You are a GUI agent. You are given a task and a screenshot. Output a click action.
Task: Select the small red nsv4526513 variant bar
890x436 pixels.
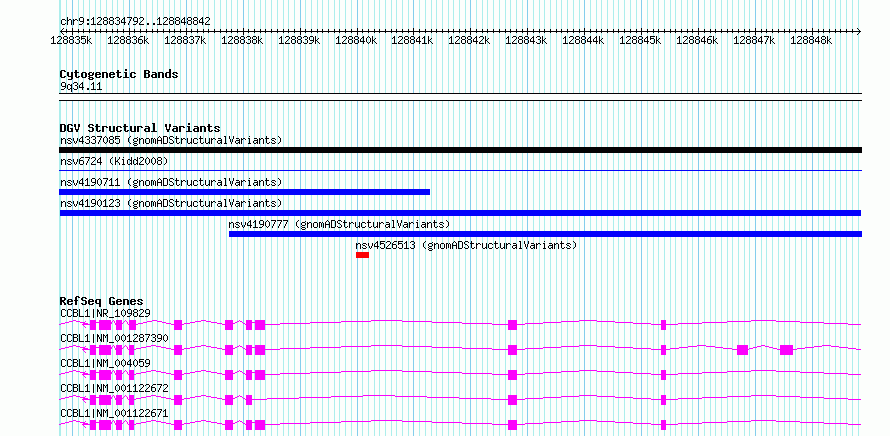coord(362,255)
